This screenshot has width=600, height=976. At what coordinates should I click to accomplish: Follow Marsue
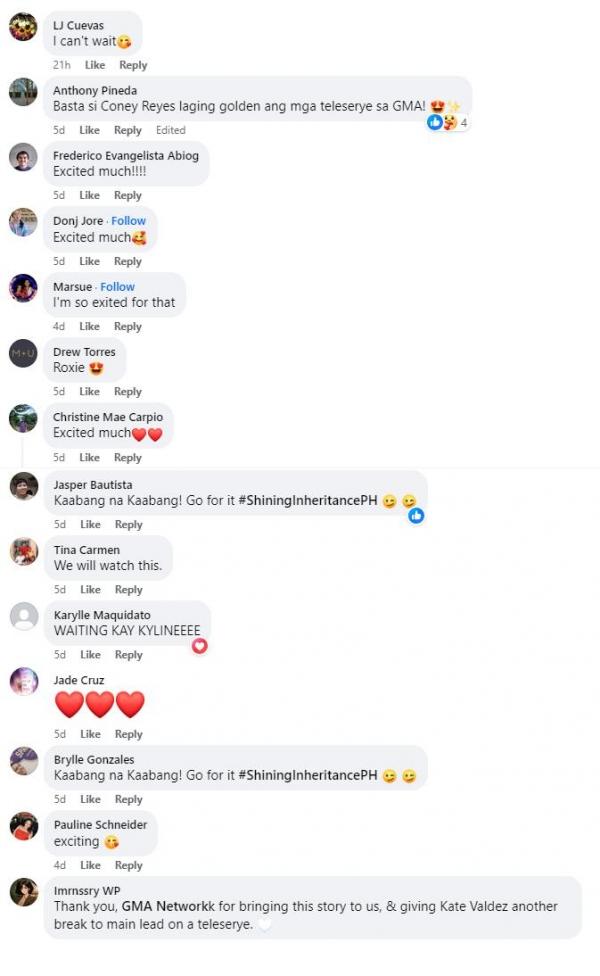tap(117, 287)
